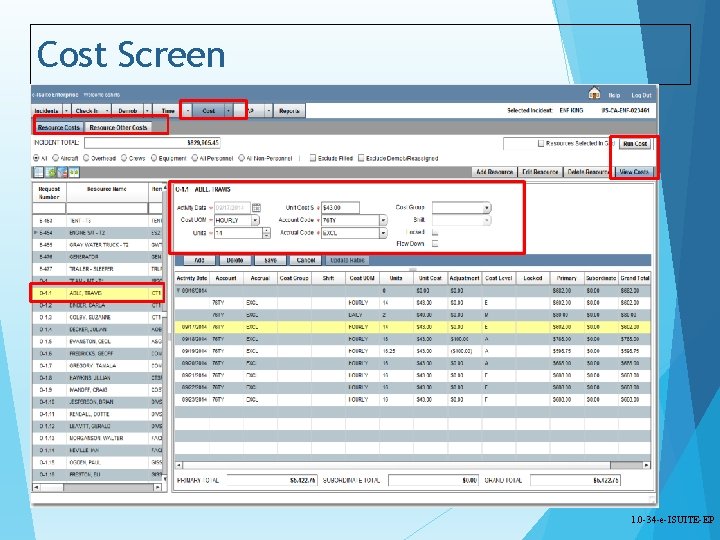Click the Units spinner arrows
Viewport: 720px width, 540px height.
266,233
